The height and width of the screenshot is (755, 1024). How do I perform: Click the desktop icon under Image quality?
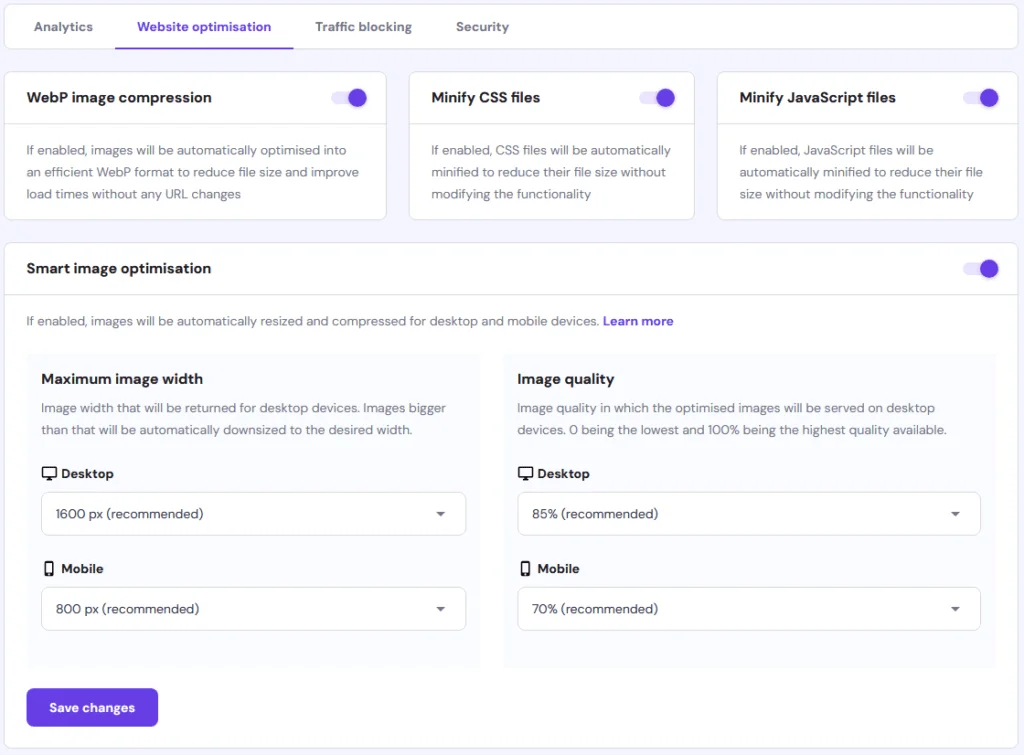525,473
